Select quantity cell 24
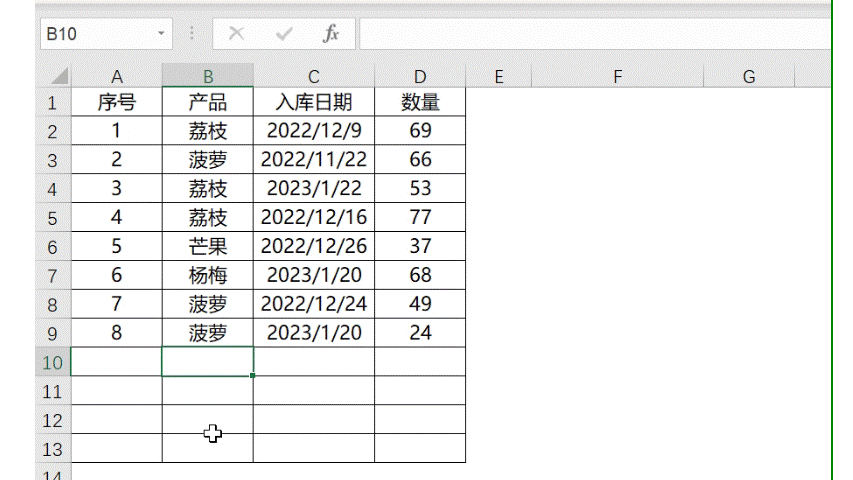 click(420, 333)
